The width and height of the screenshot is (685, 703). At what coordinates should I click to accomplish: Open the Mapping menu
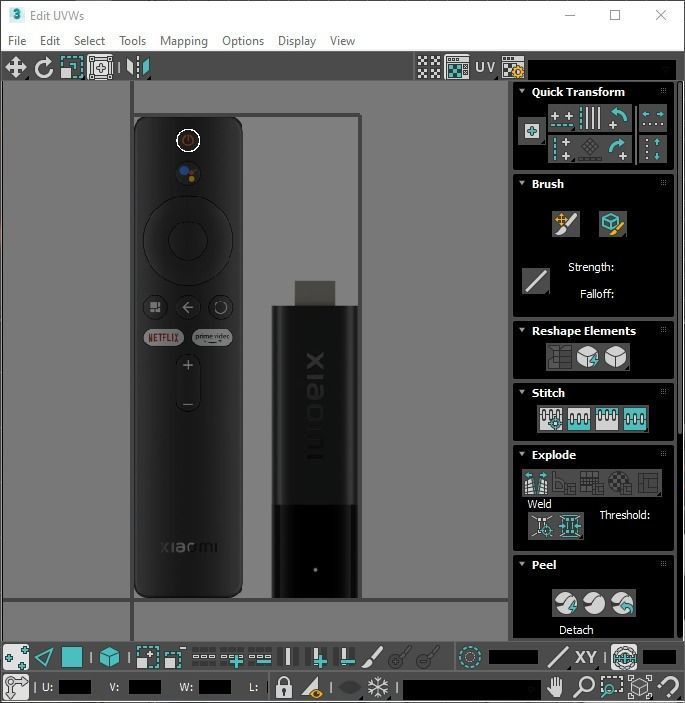coord(184,41)
